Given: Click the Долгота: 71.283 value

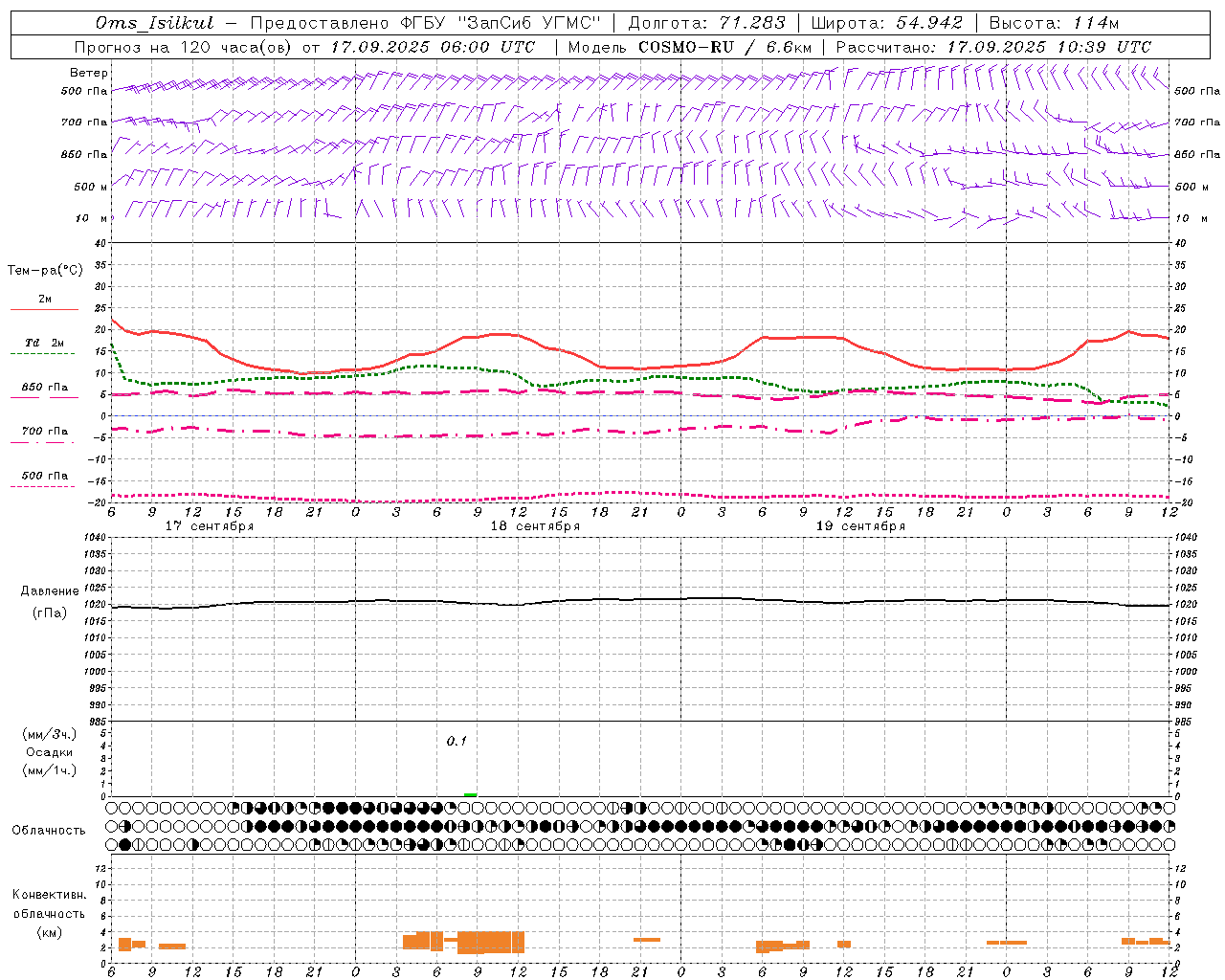Looking at the screenshot, I should point(706,23).
